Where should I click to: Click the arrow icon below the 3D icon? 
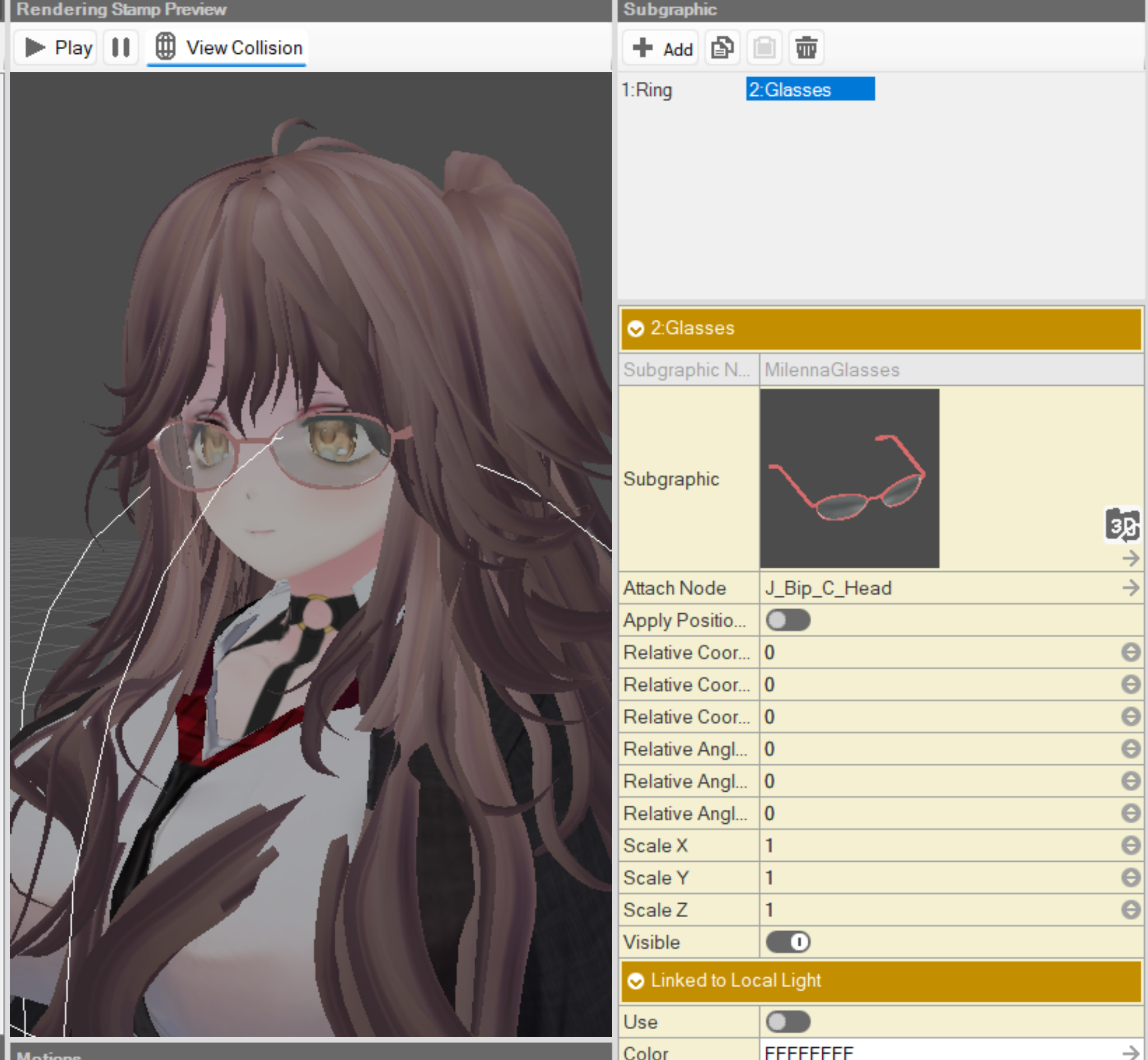[1130, 558]
